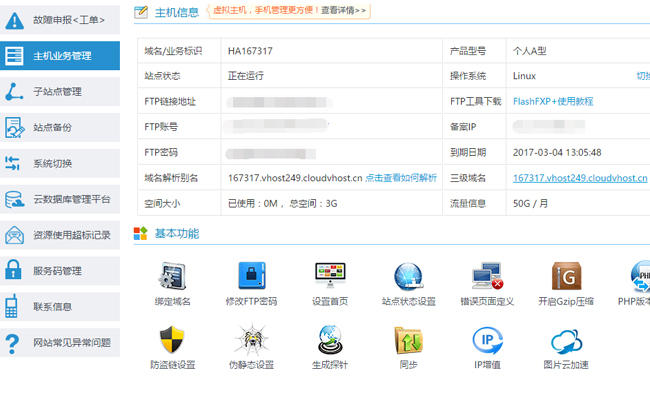This screenshot has height=400, width=650.
Task: Open the 绑定域名 domain binding icon
Action: click(172, 277)
